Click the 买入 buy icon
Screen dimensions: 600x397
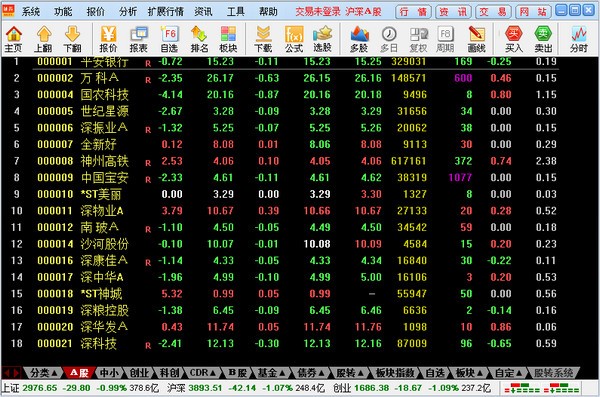[514, 39]
